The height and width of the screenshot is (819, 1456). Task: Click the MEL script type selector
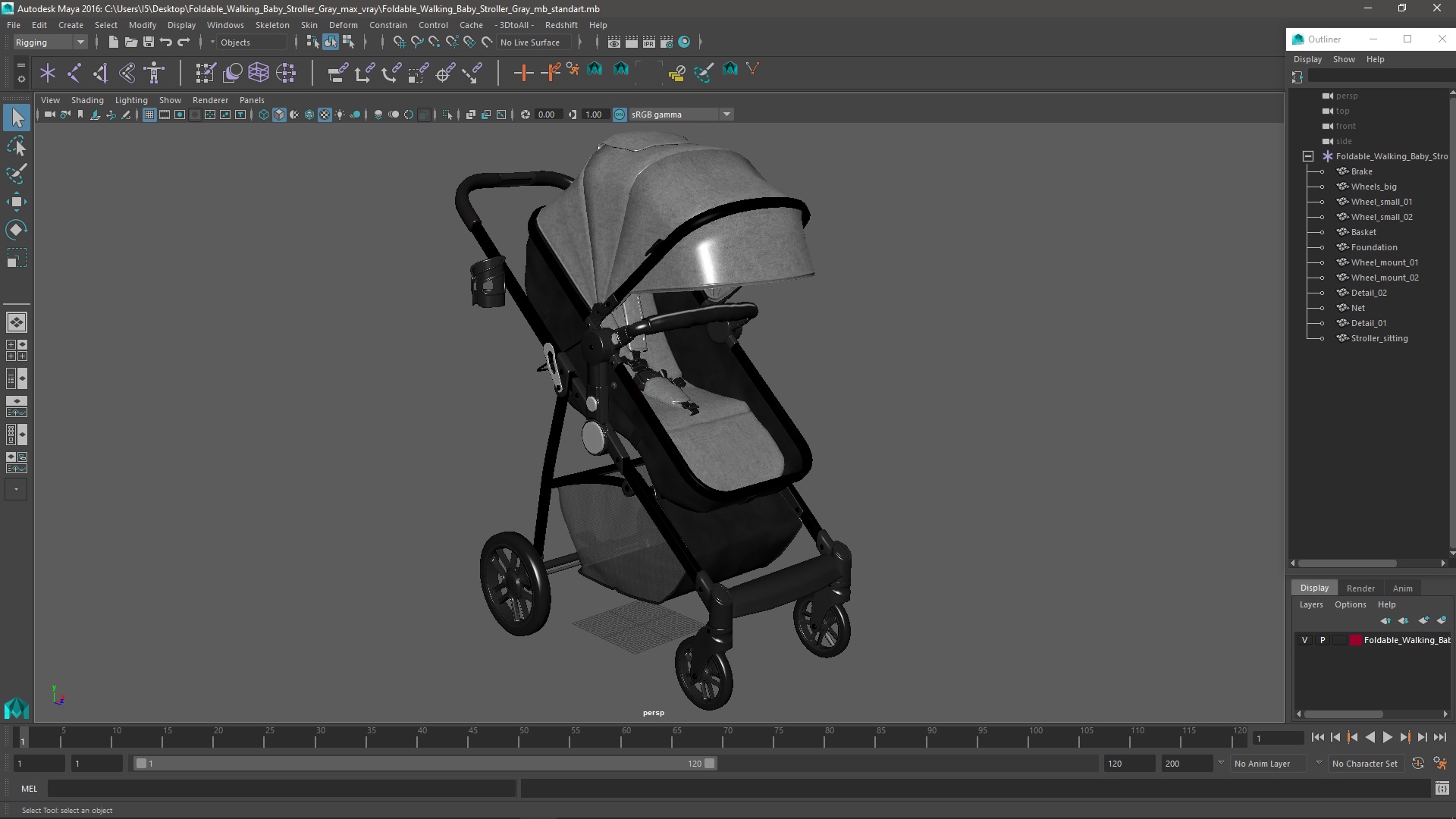pos(29,789)
